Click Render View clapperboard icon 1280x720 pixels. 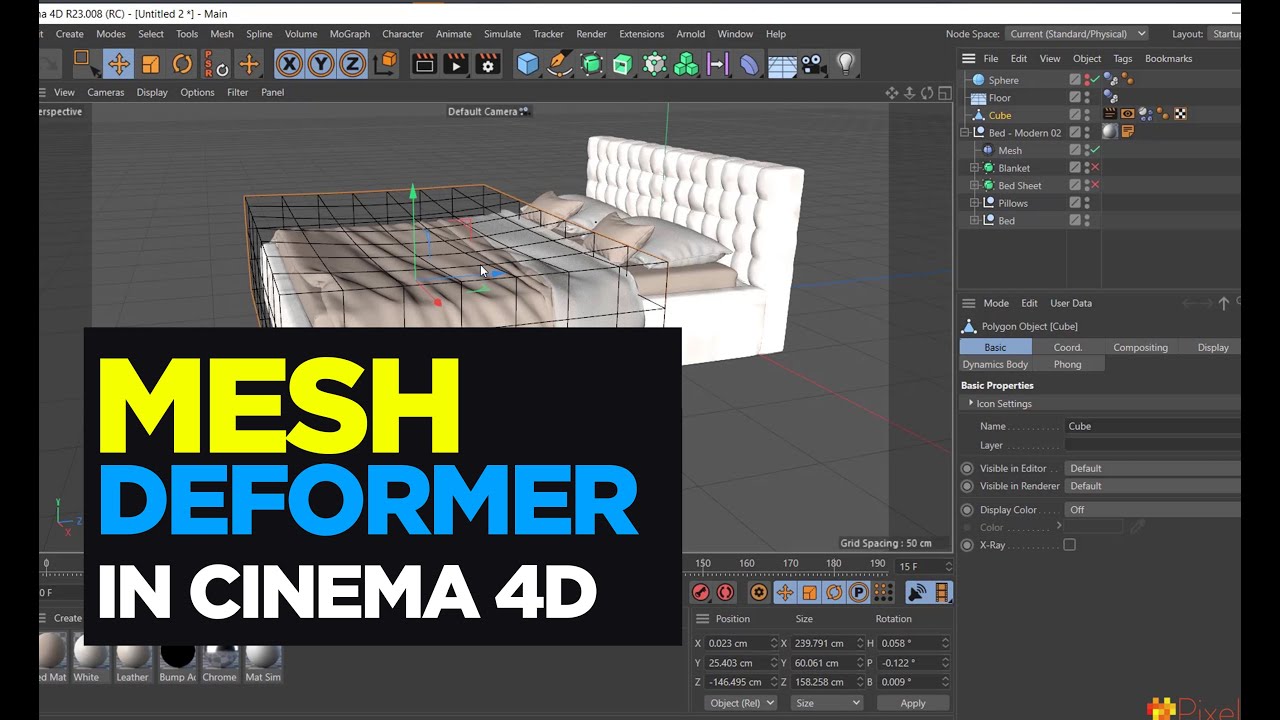(424, 64)
